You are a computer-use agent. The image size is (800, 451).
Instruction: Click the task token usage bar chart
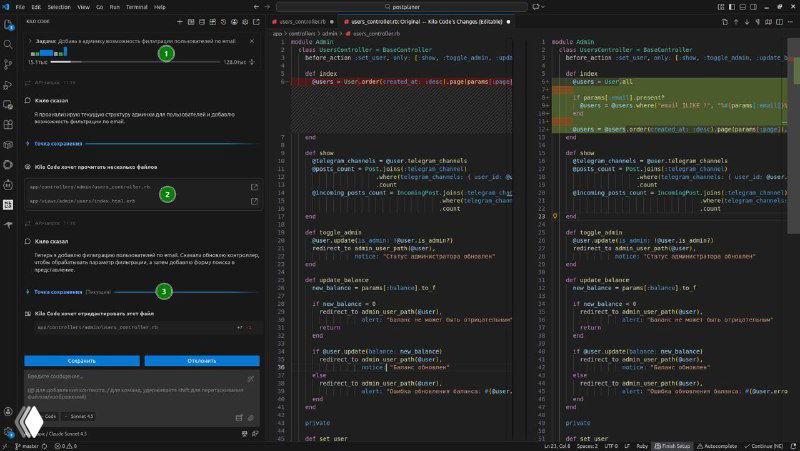[49, 52]
